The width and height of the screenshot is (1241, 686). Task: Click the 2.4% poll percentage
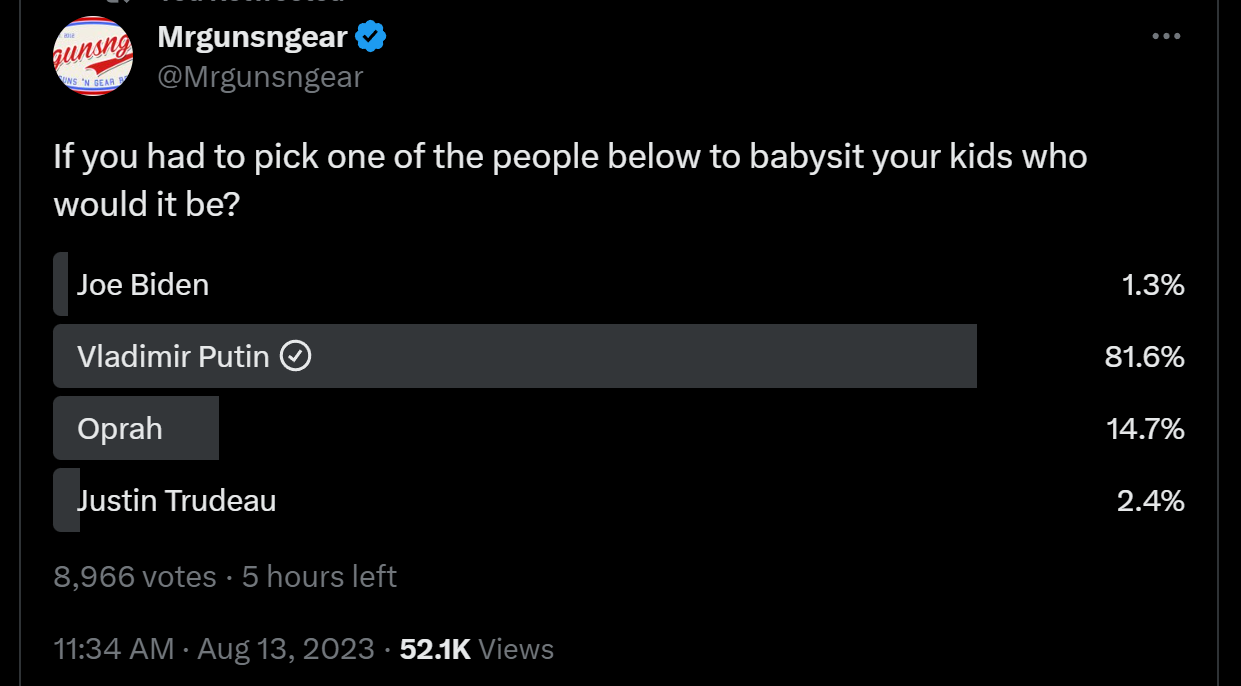(x=1150, y=500)
